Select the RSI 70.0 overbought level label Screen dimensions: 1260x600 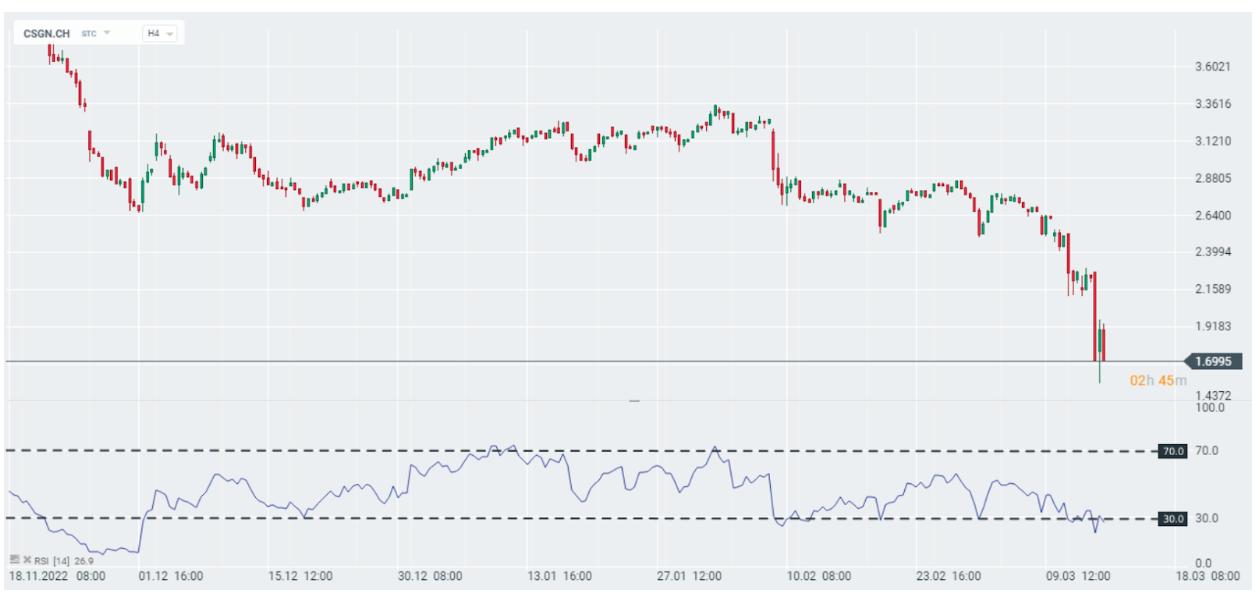(1171, 451)
